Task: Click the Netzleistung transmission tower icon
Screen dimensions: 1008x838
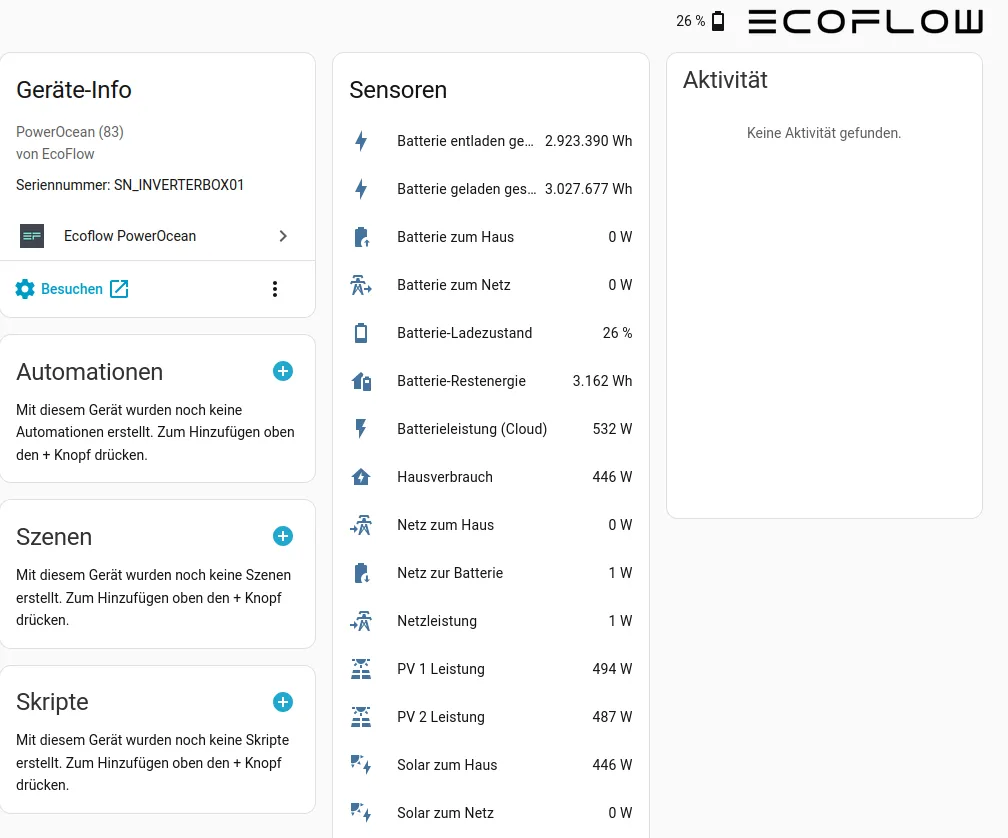Action: [361, 621]
